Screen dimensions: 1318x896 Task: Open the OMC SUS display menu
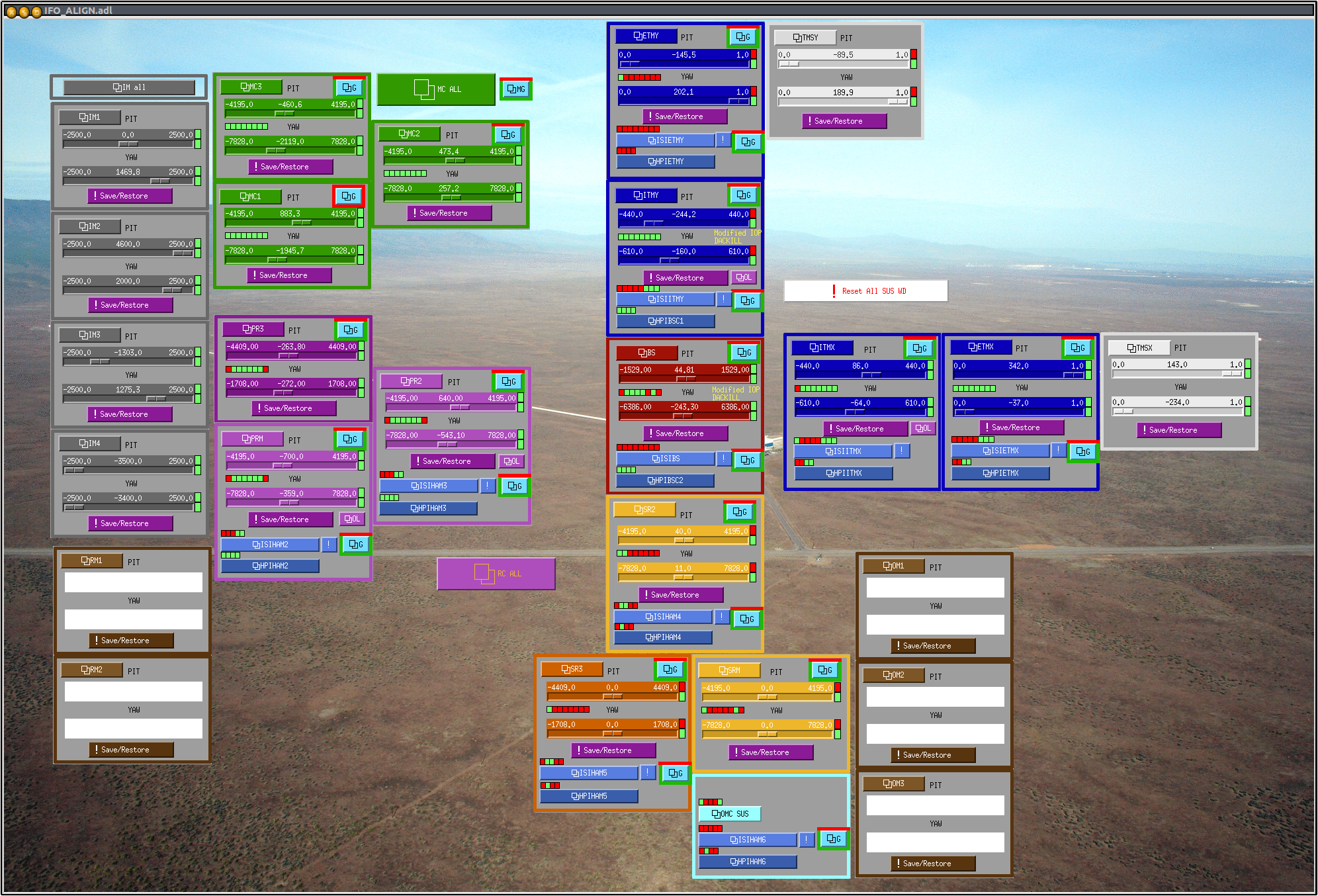(730, 814)
